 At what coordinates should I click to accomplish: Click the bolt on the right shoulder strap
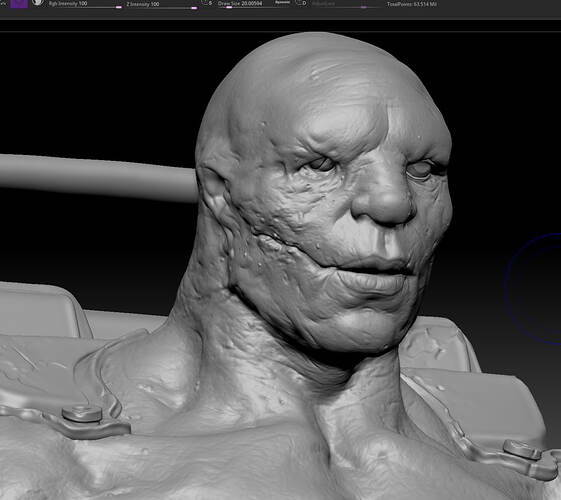coord(522,449)
